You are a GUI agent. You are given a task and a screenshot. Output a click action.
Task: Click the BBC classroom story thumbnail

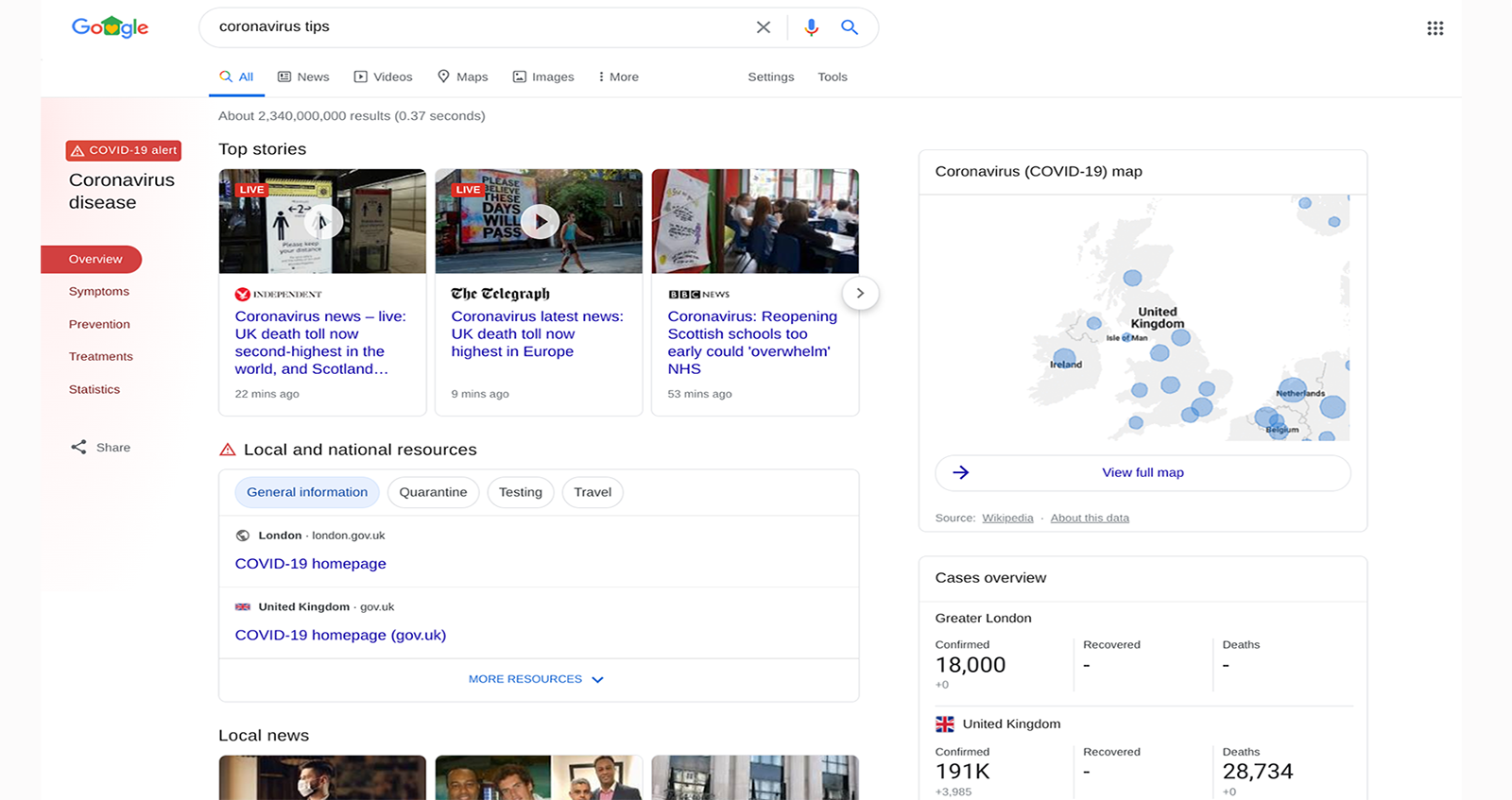click(x=755, y=221)
